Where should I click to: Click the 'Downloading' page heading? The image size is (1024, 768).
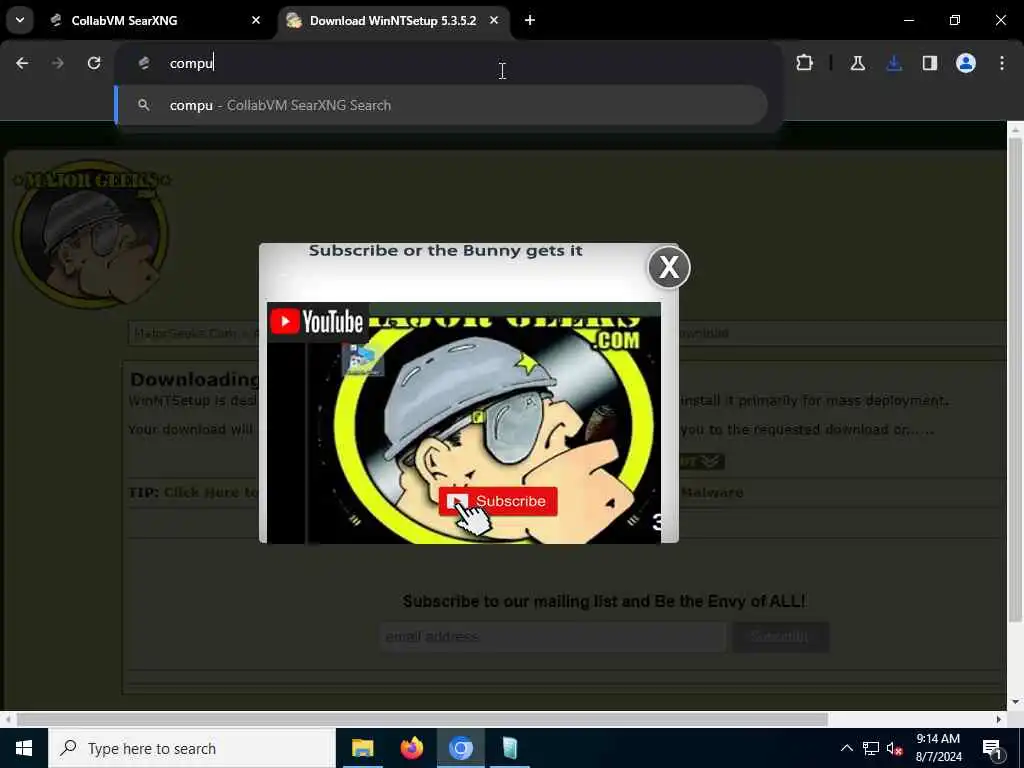coord(195,379)
